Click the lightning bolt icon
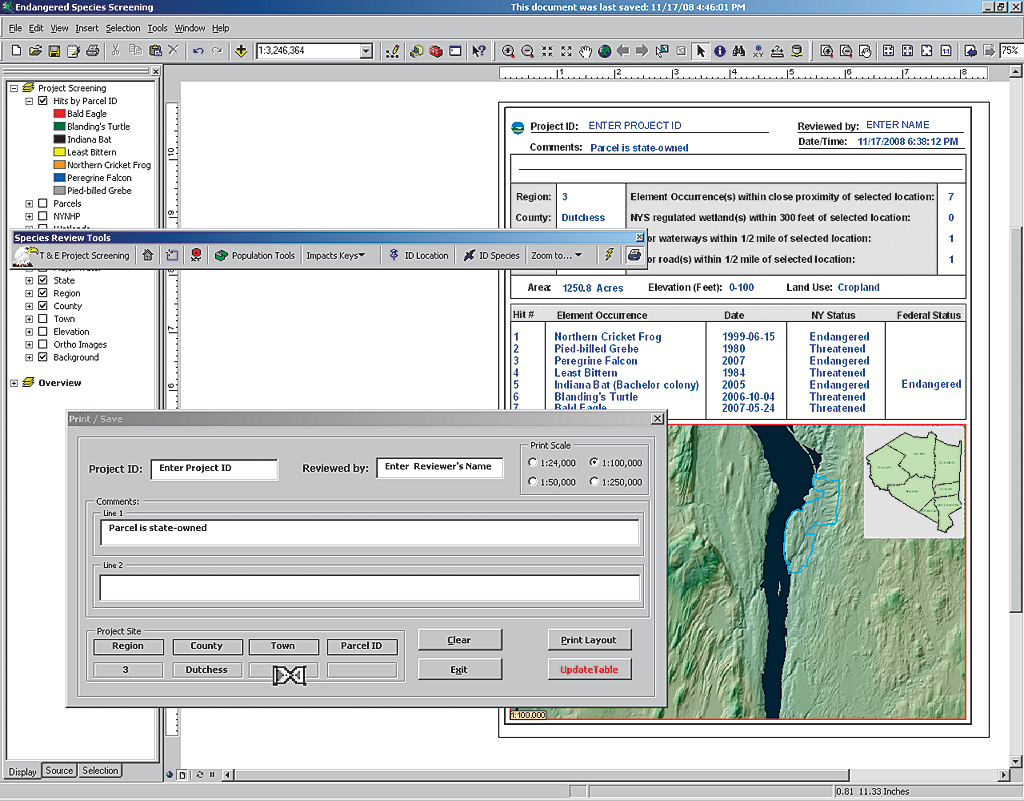 coord(609,255)
